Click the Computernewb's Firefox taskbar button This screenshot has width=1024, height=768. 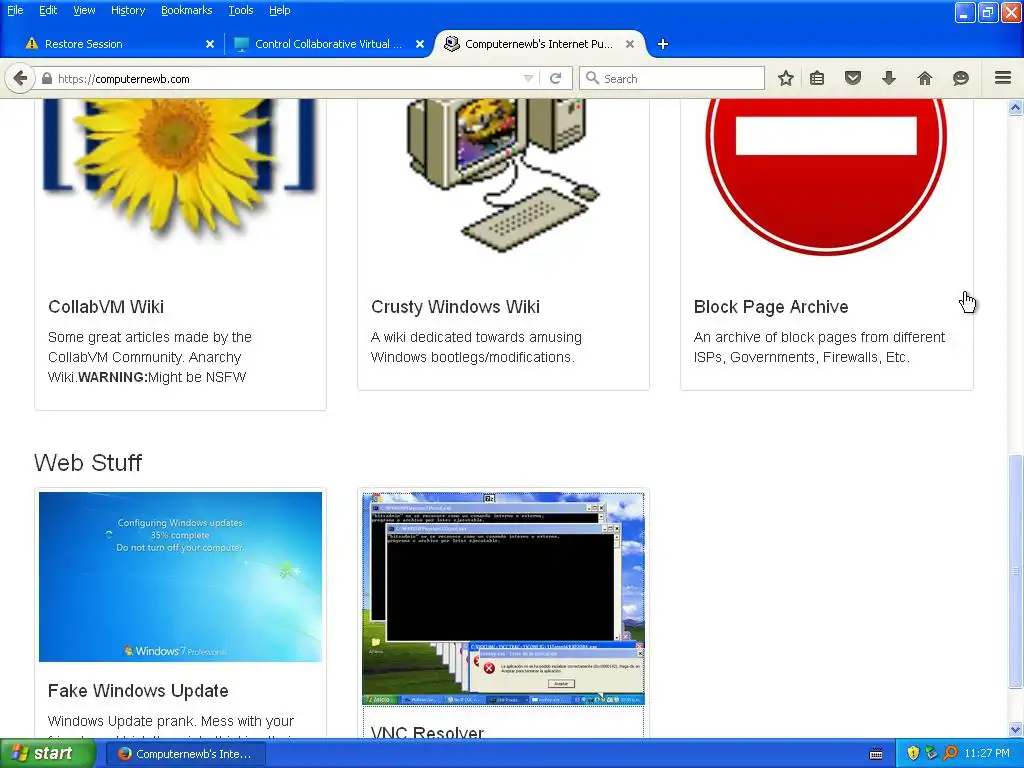click(x=185, y=754)
